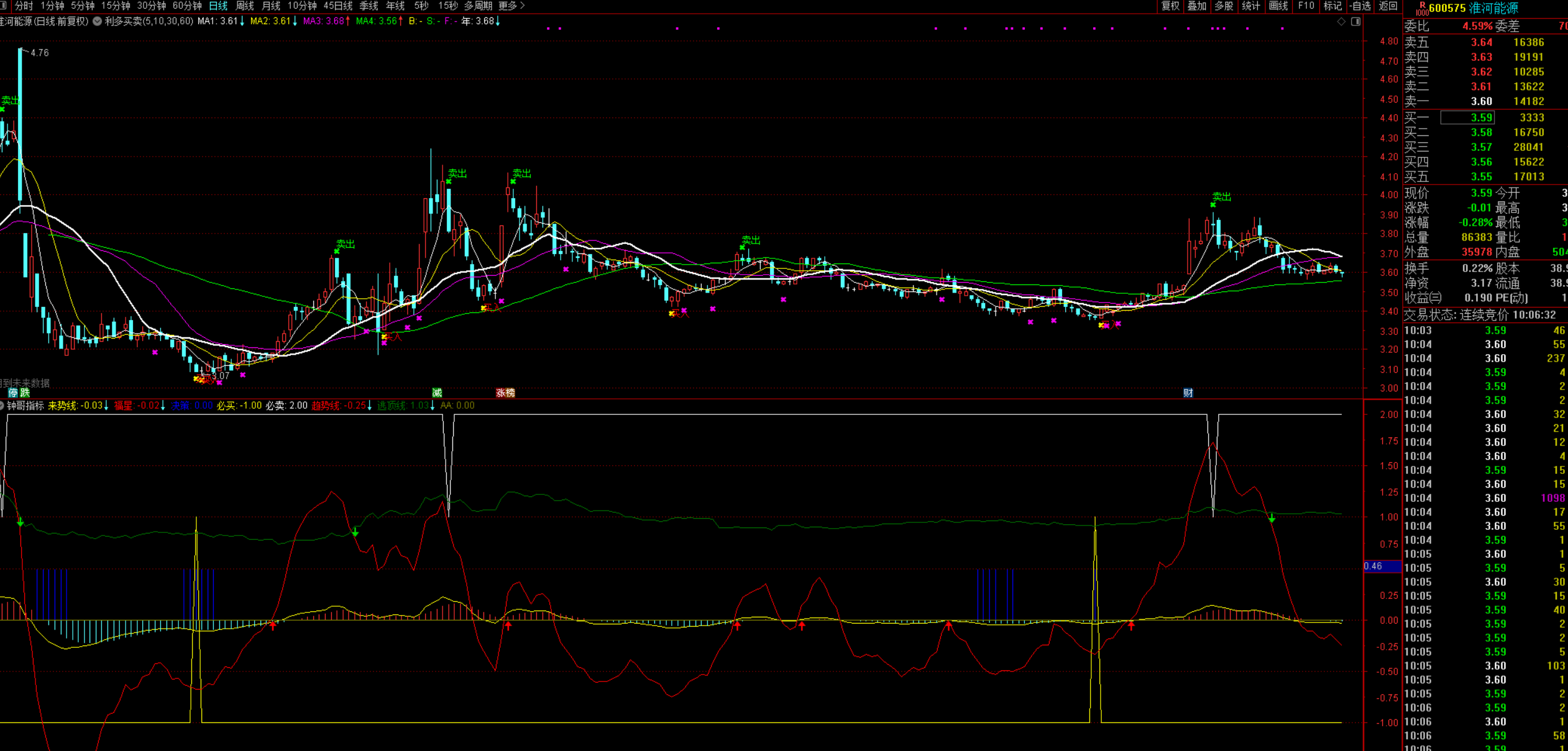Click the 卖出 signal near the 4.76 peak

click(x=10, y=101)
